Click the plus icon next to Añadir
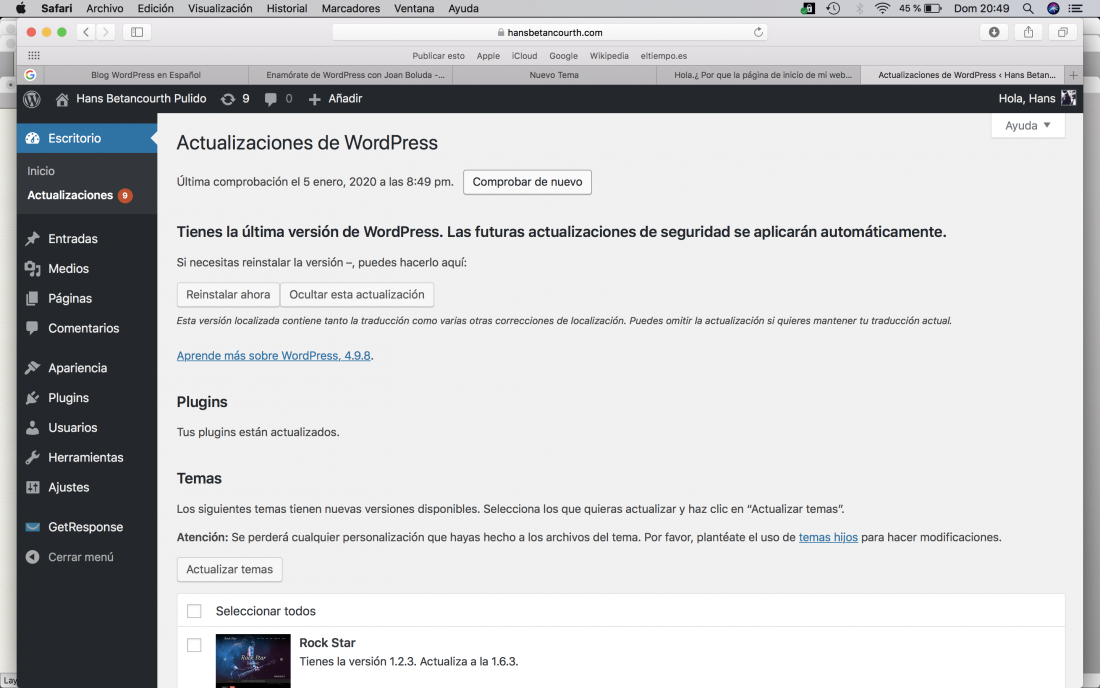Image resolution: width=1100 pixels, height=688 pixels. click(314, 100)
